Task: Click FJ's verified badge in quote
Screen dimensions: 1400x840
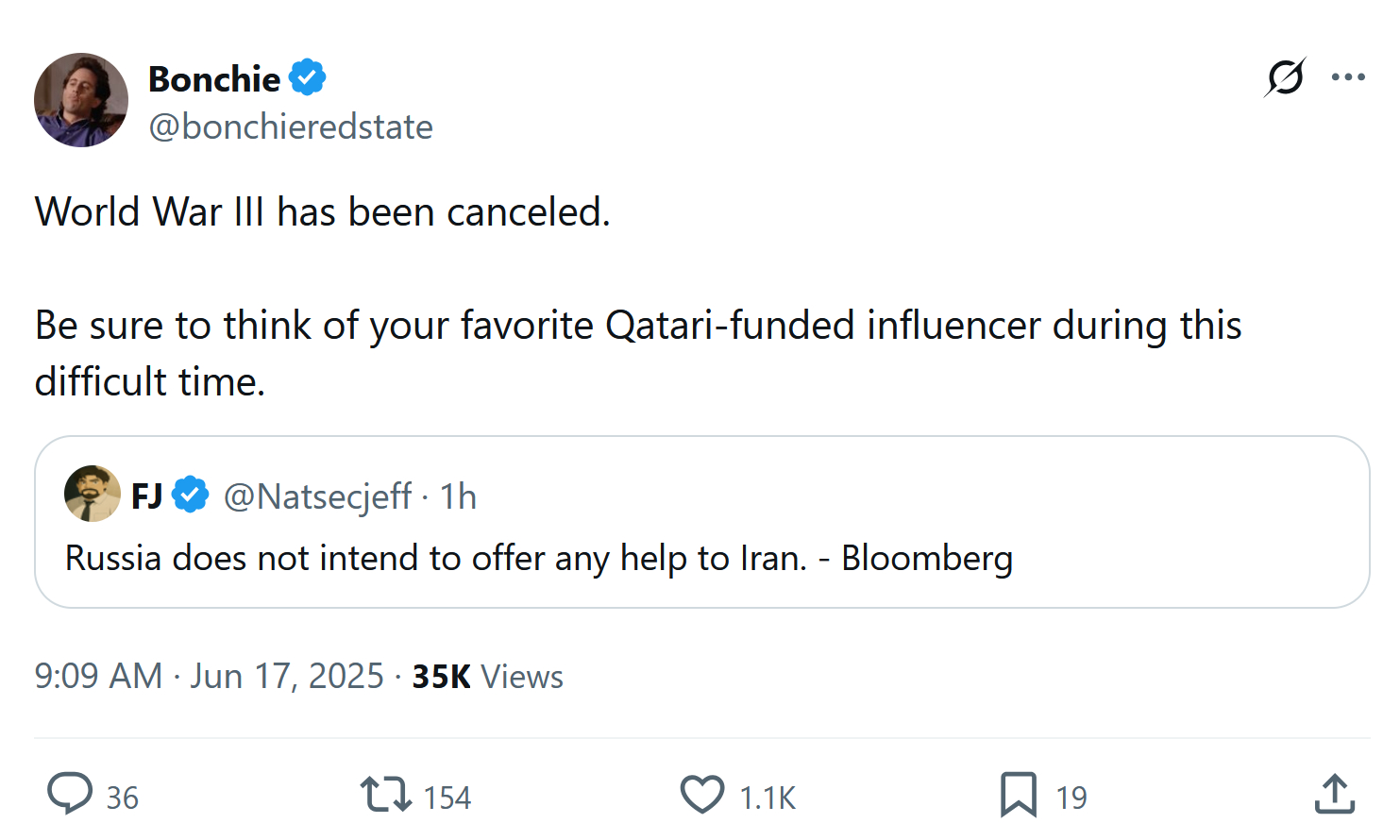Action: [191, 495]
